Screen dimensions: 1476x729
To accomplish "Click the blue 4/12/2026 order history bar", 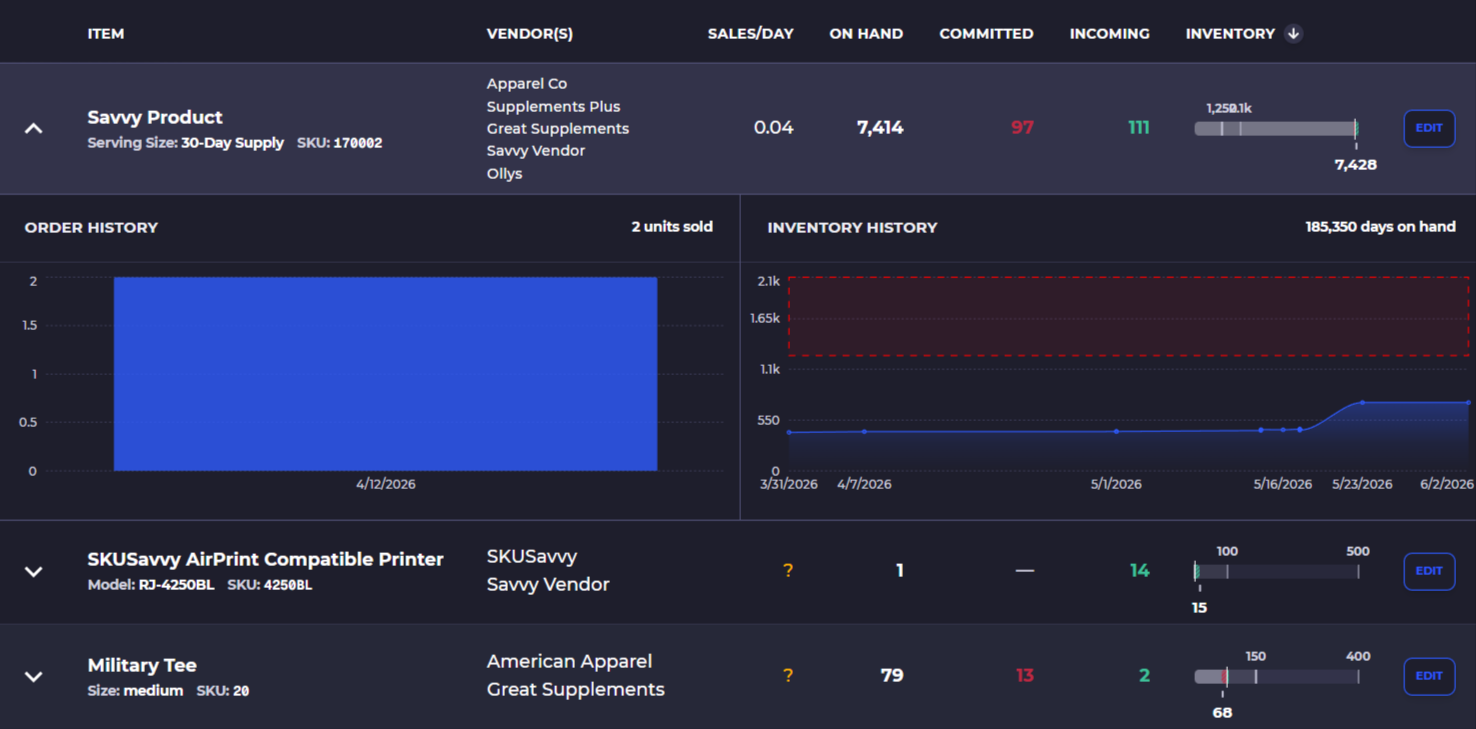I will pyautogui.click(x=385, y=374).
